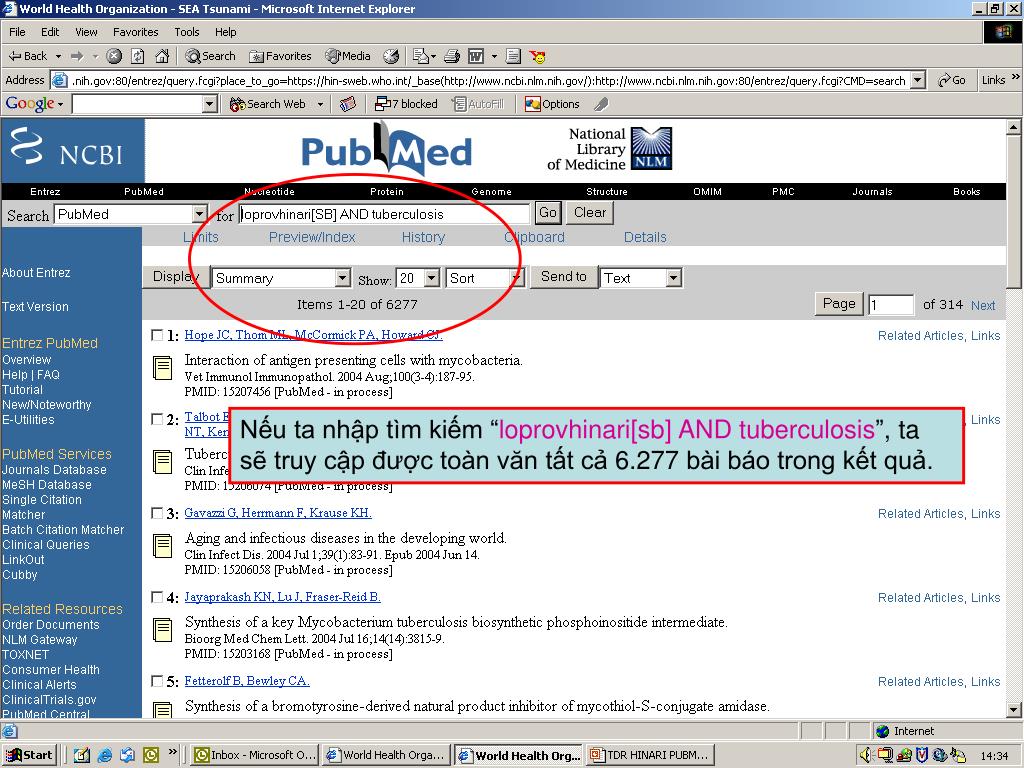Viewport: 1024px width, 768px height.
Task: Click Google toolbar news icon
Action: [x=348, y=104]
